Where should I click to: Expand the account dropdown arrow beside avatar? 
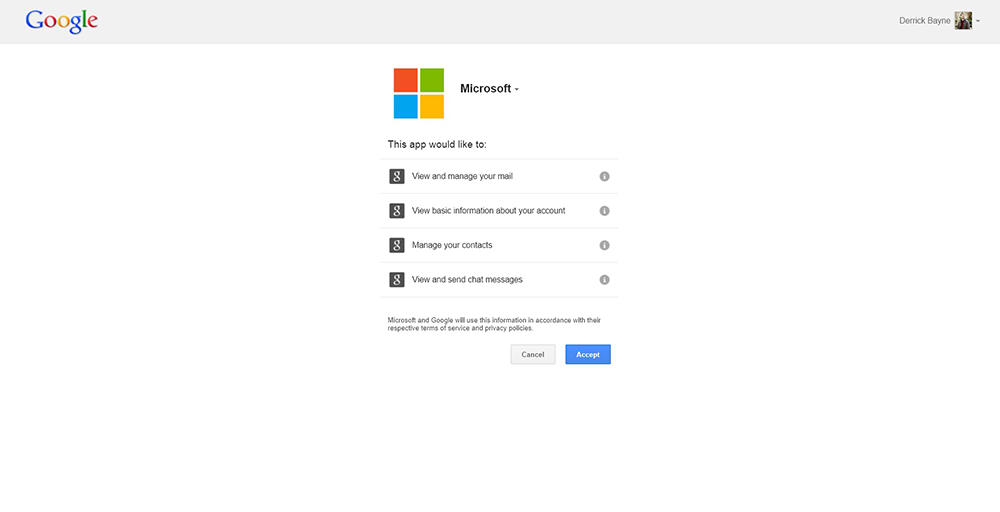[x=978, y=22]
